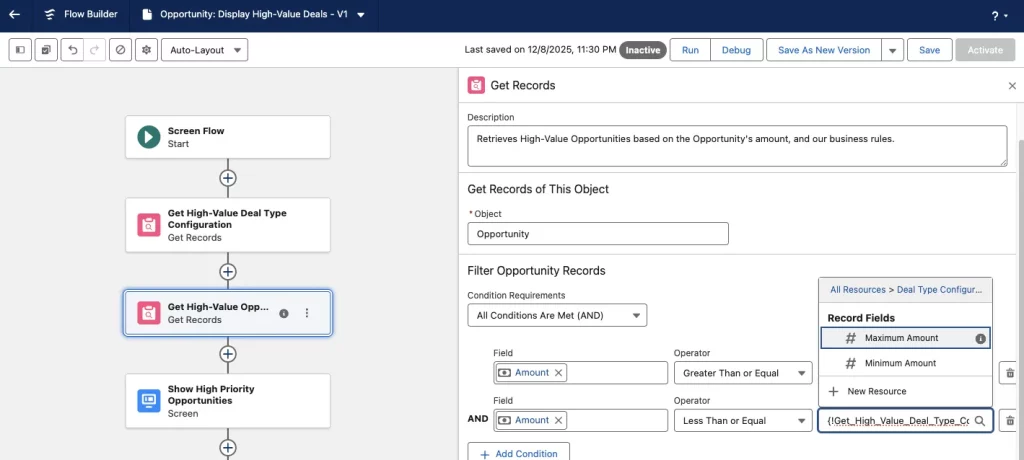The height and width of the screenshot is (460, 1024).
Task: Click the circle-slash toolbar icon
Action: tap(120, 50)
